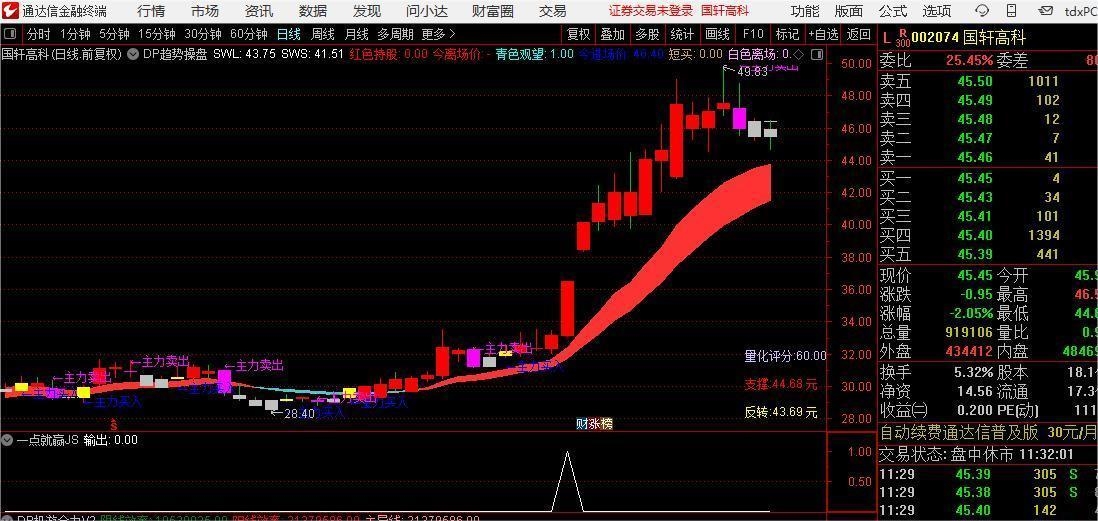Open the 数据 menu
1098x521 pixels.
pos(312,11)
